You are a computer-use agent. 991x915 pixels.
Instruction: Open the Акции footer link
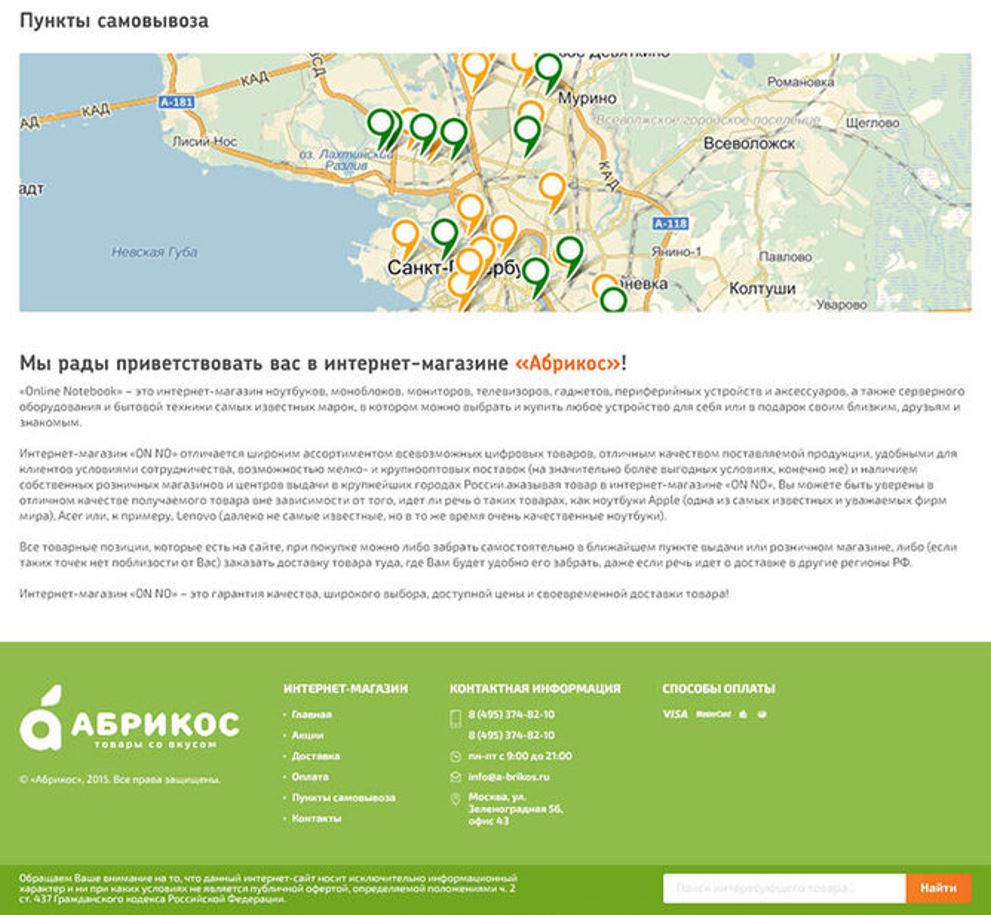(308, 735)
